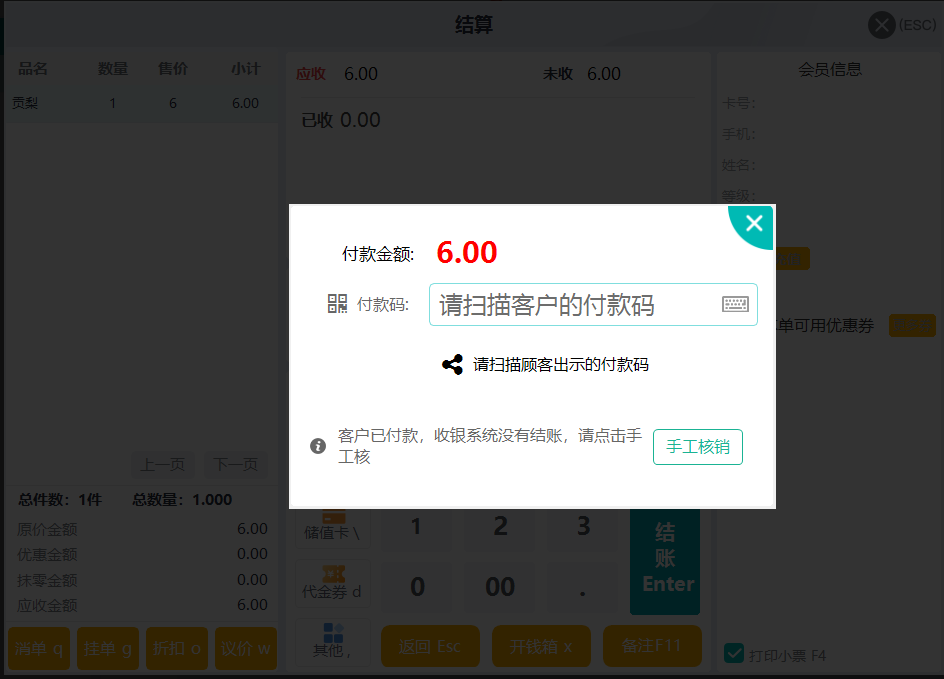Close checkout window with ESC X icon

pos(881,25)
